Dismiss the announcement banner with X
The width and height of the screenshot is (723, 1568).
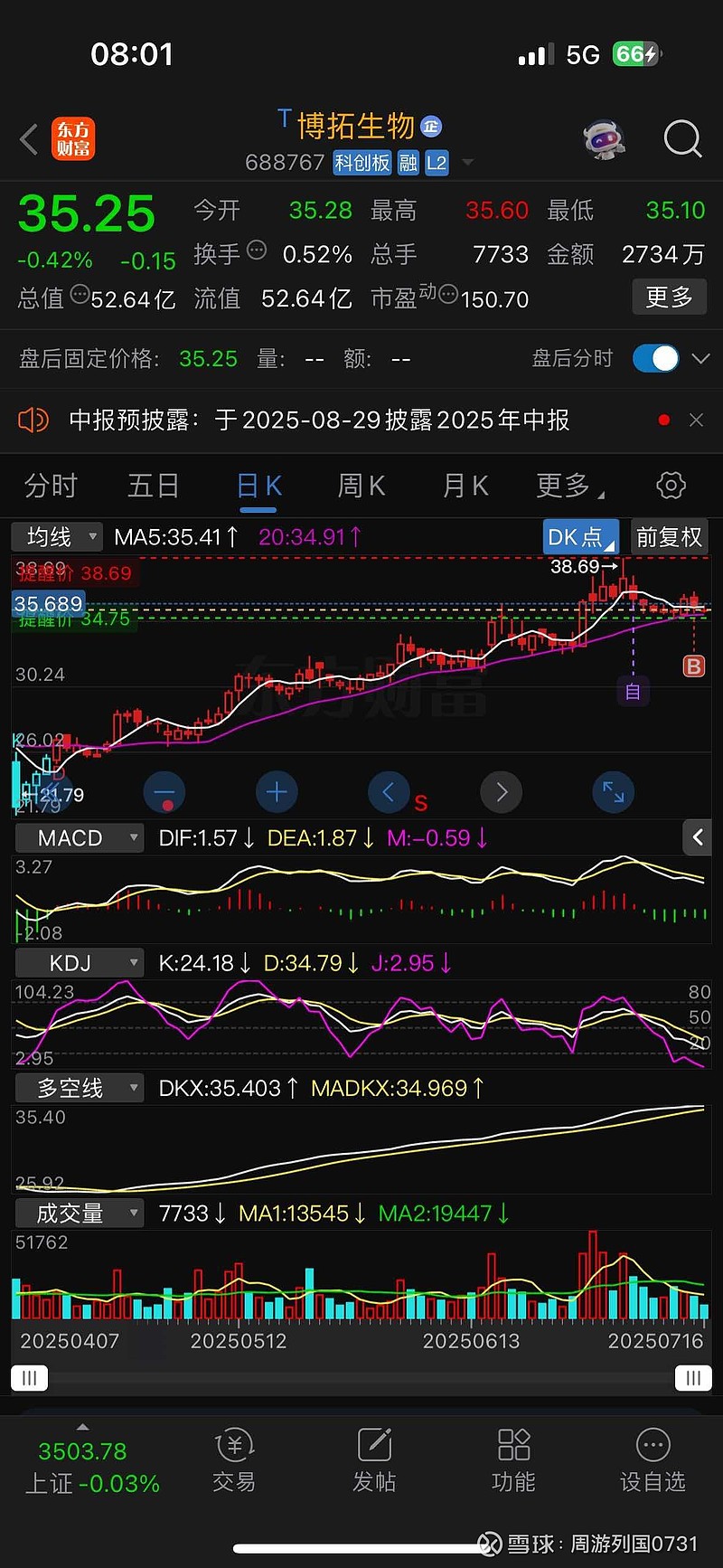696,420
